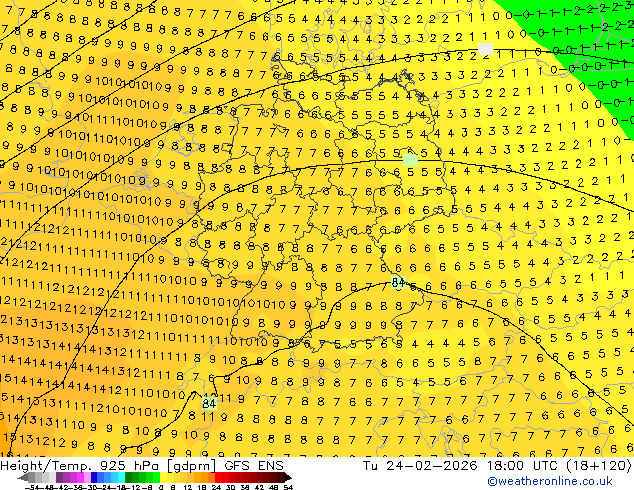Click the Height/Temp. 925 hPa title
The width and height of the screenshot is (634, 490).
[81, 466]
